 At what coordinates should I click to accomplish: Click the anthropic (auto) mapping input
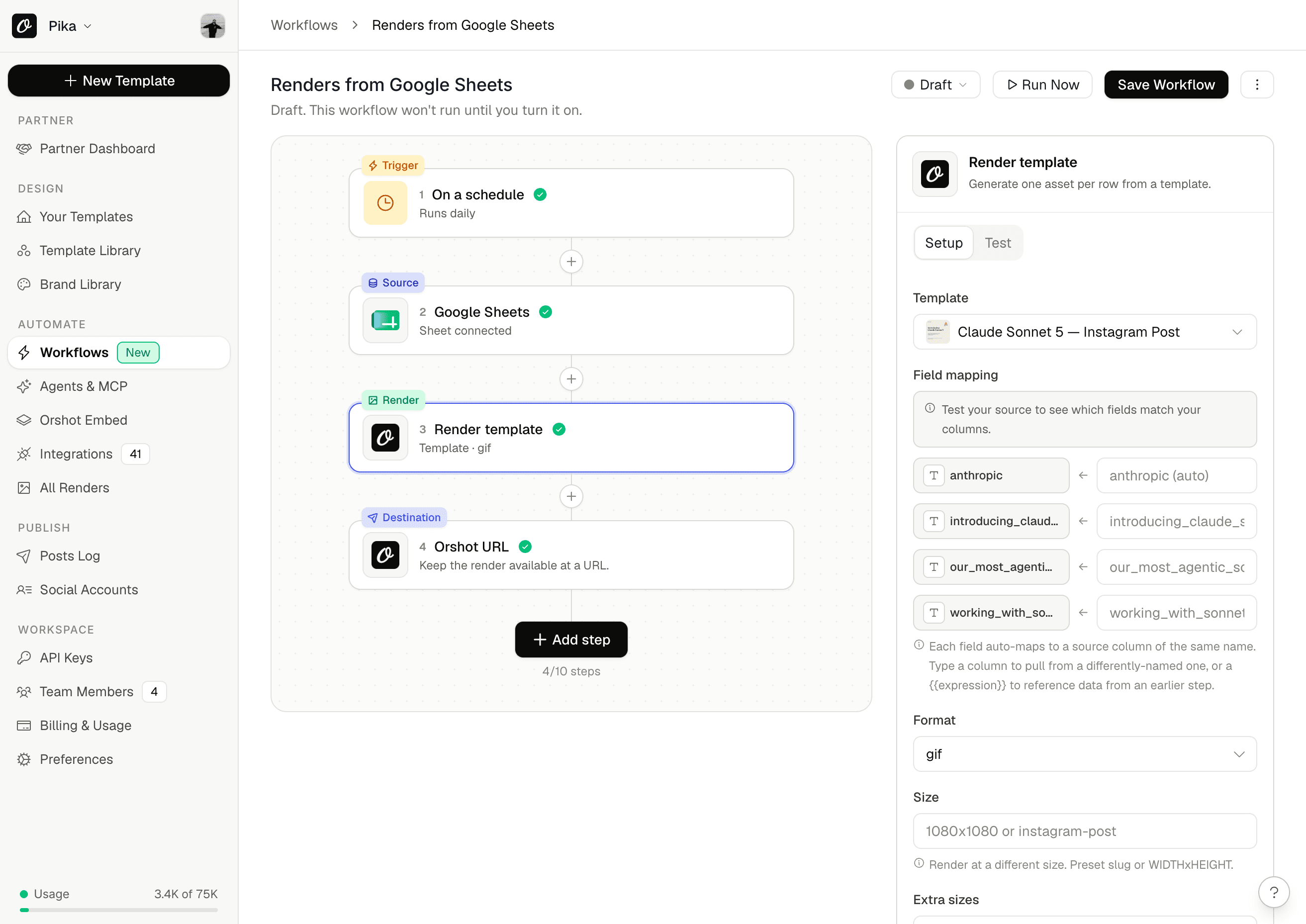pos(1177,475)
